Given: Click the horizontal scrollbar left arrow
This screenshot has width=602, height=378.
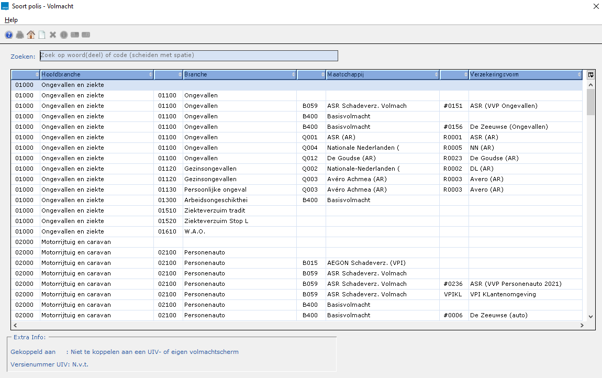Looking at the screenshot, I should (15, 325).
